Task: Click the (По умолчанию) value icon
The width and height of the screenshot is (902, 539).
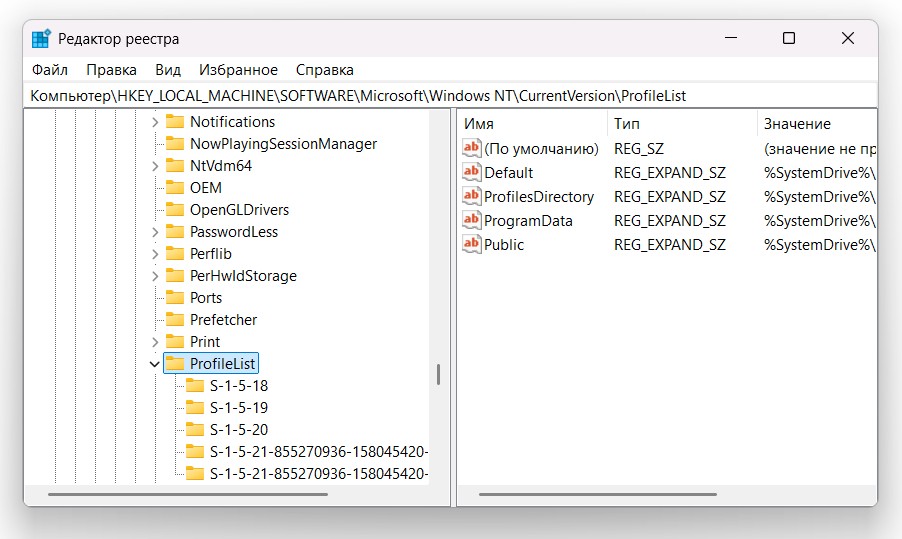Action: (472, 148)
